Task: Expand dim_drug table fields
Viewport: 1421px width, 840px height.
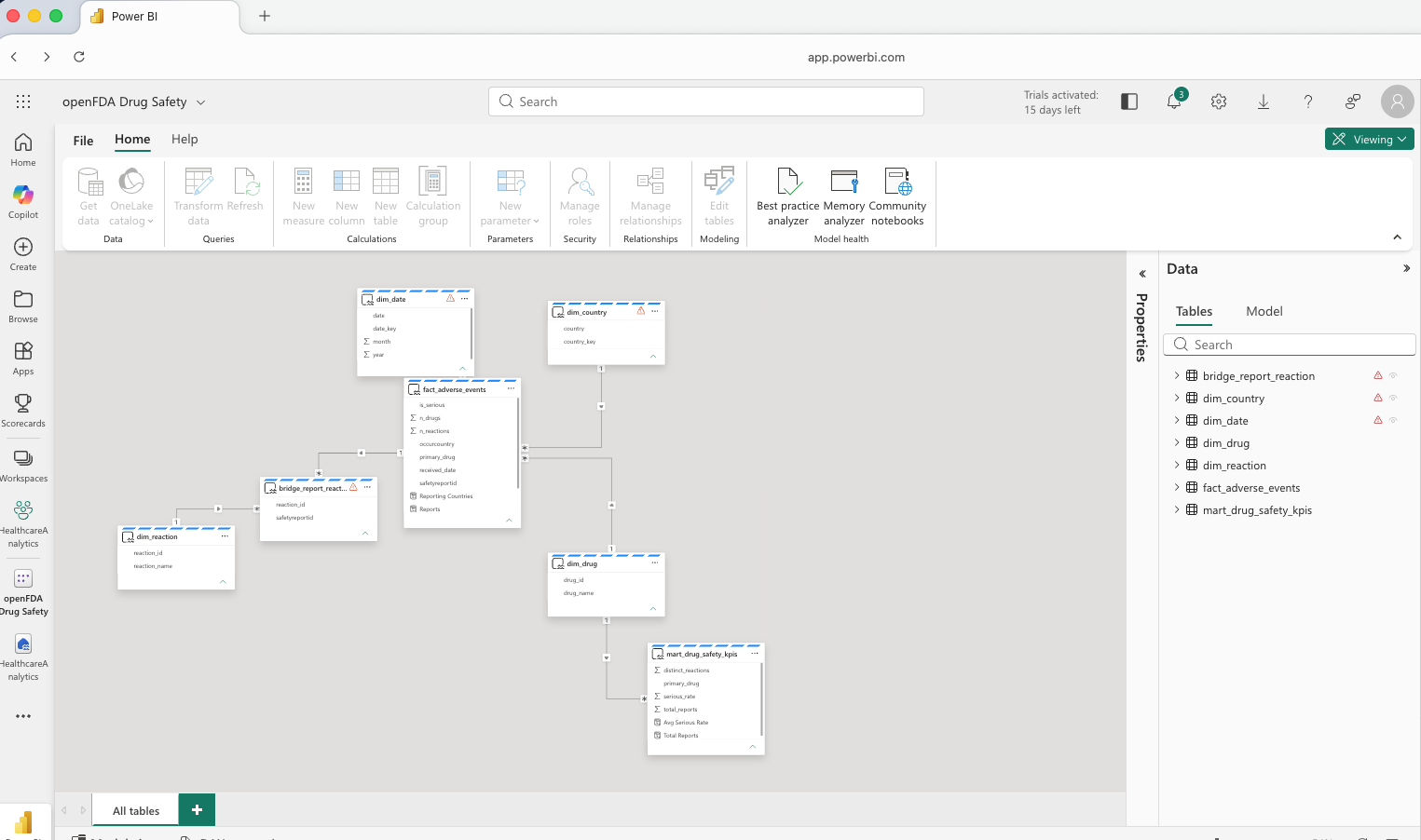Action: pos(1177,442)
